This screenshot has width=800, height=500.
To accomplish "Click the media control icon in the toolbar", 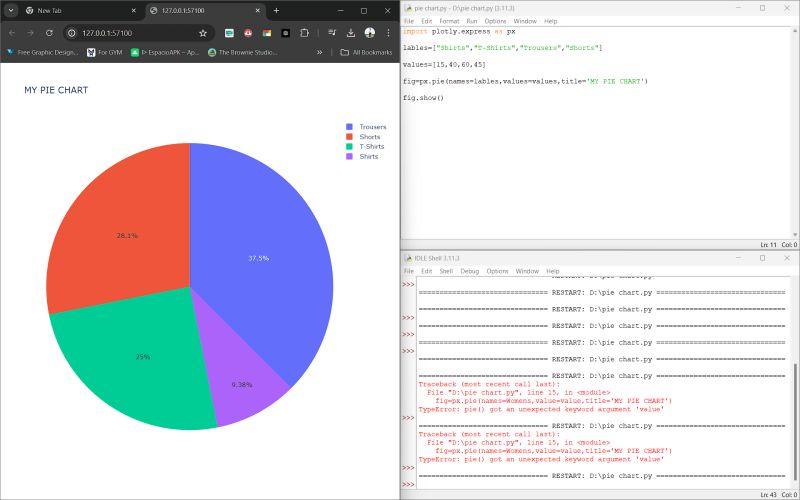I will (330, 32).
